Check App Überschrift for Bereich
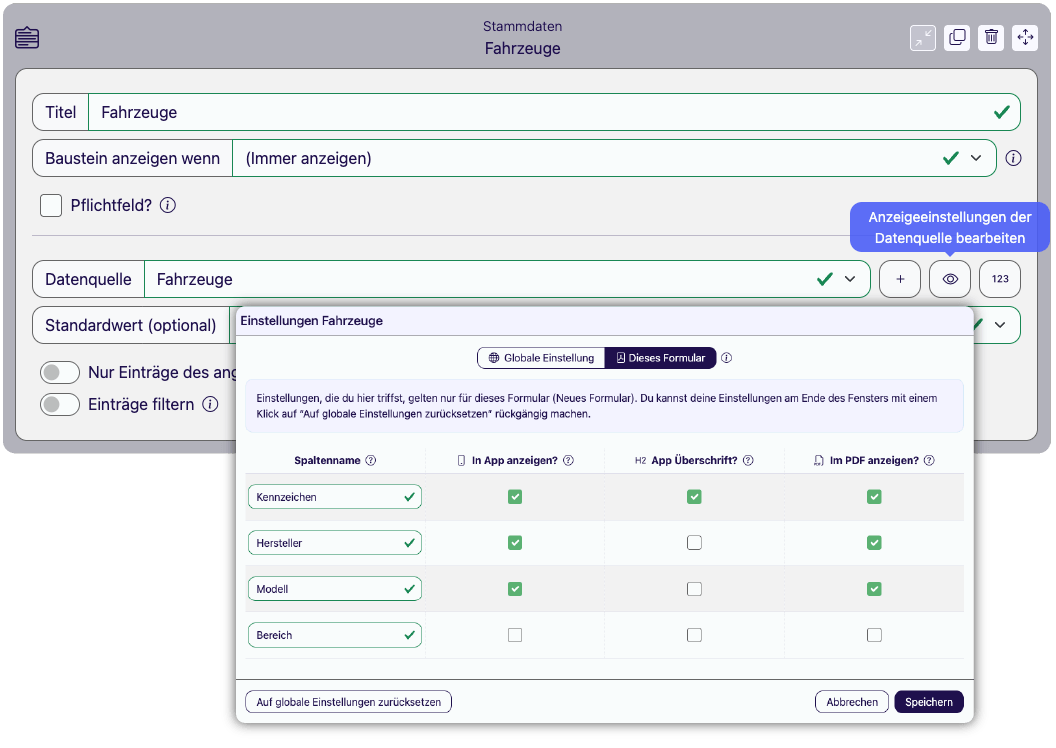 [x=694, y=635]
